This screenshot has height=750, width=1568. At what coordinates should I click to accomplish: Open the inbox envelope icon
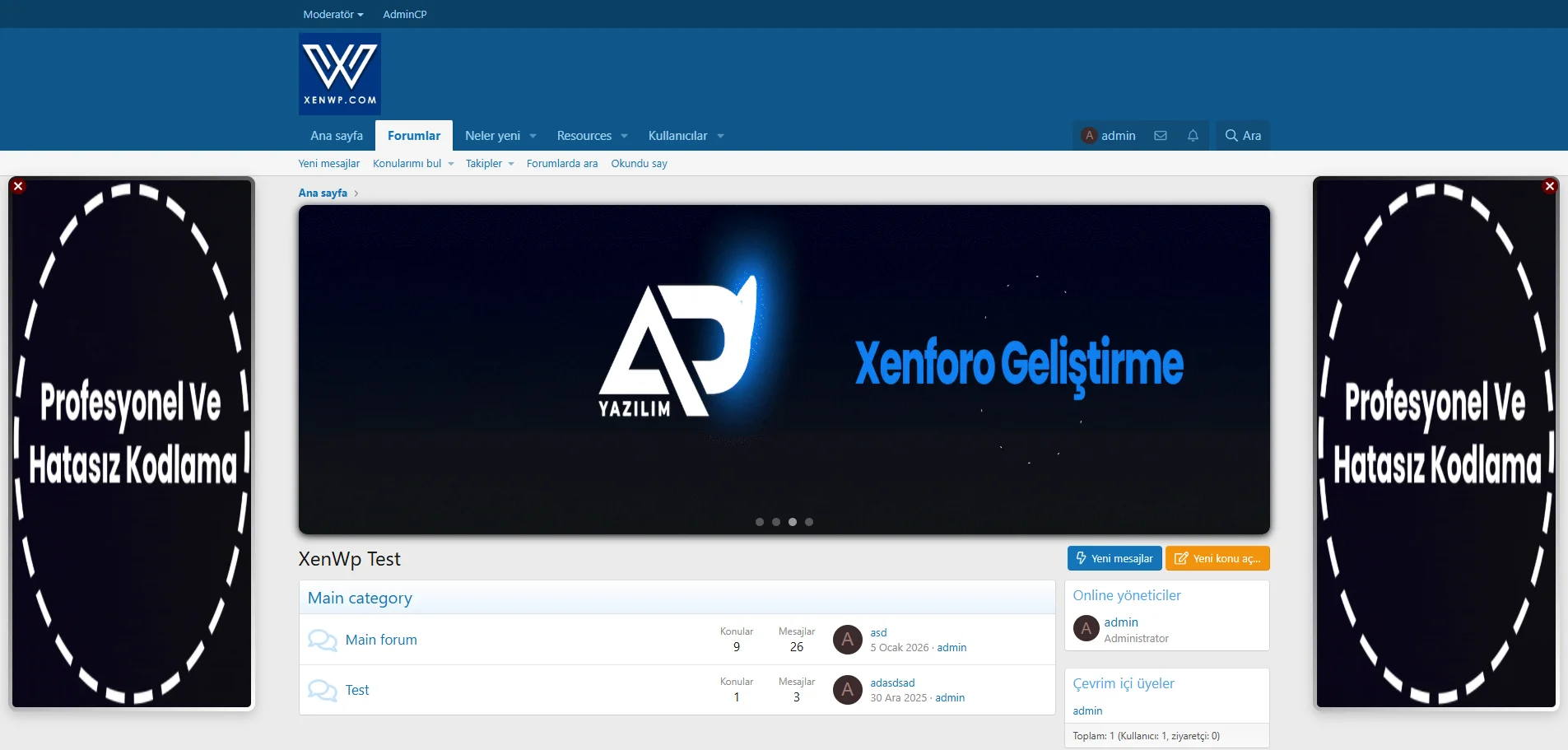1161,136
